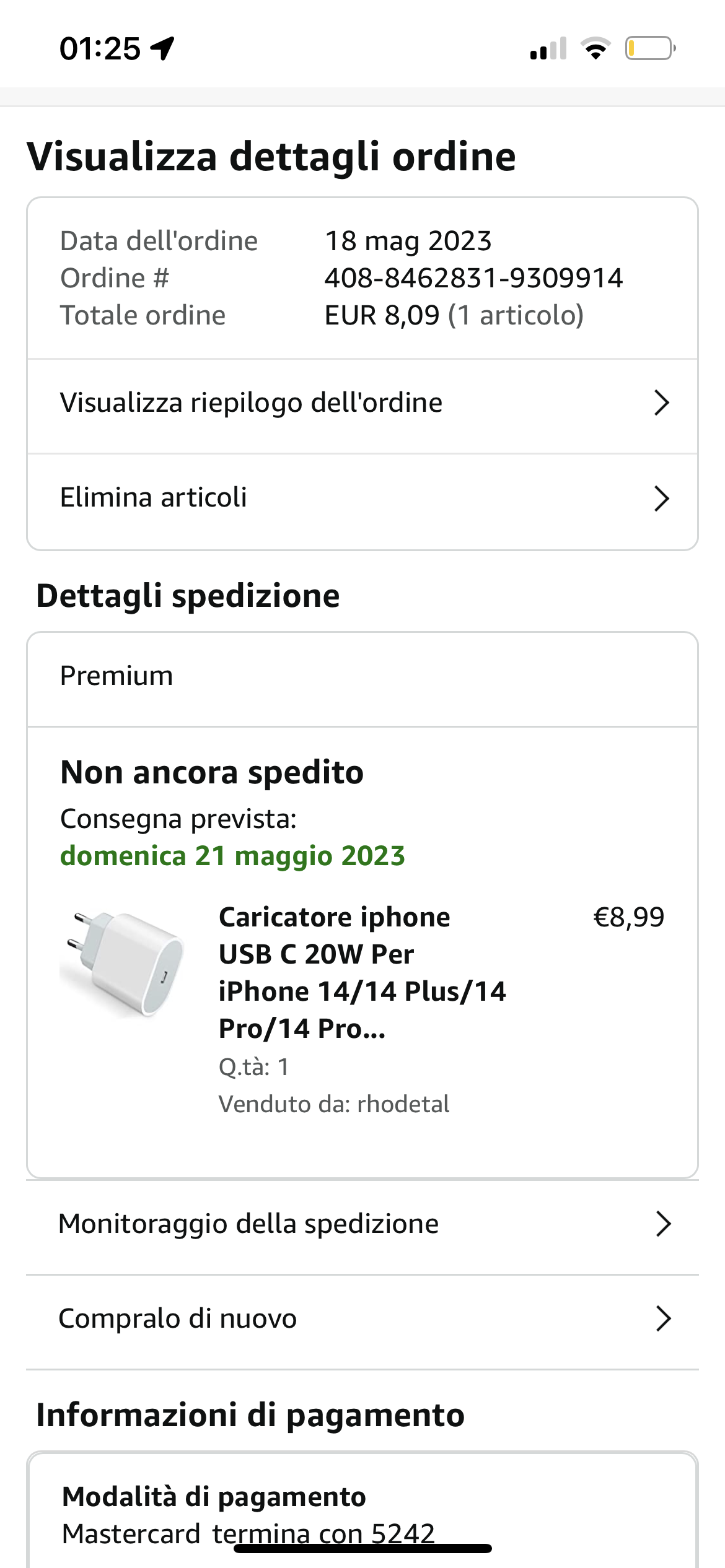Tap order number 408-8462831-9309914
Image resolution: width=725 pixels, height=1568 pixels.
[x=473, y=278]
